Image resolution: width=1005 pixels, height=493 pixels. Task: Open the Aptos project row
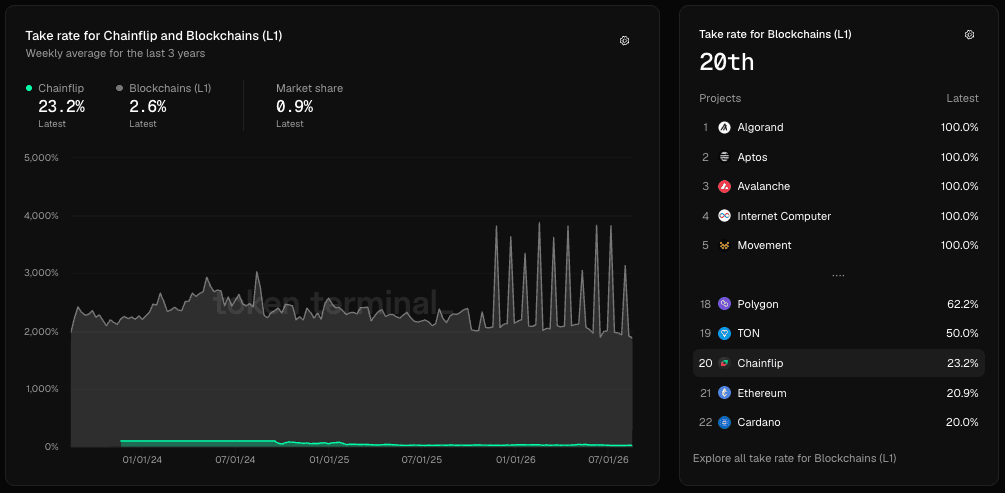point(839,157)
